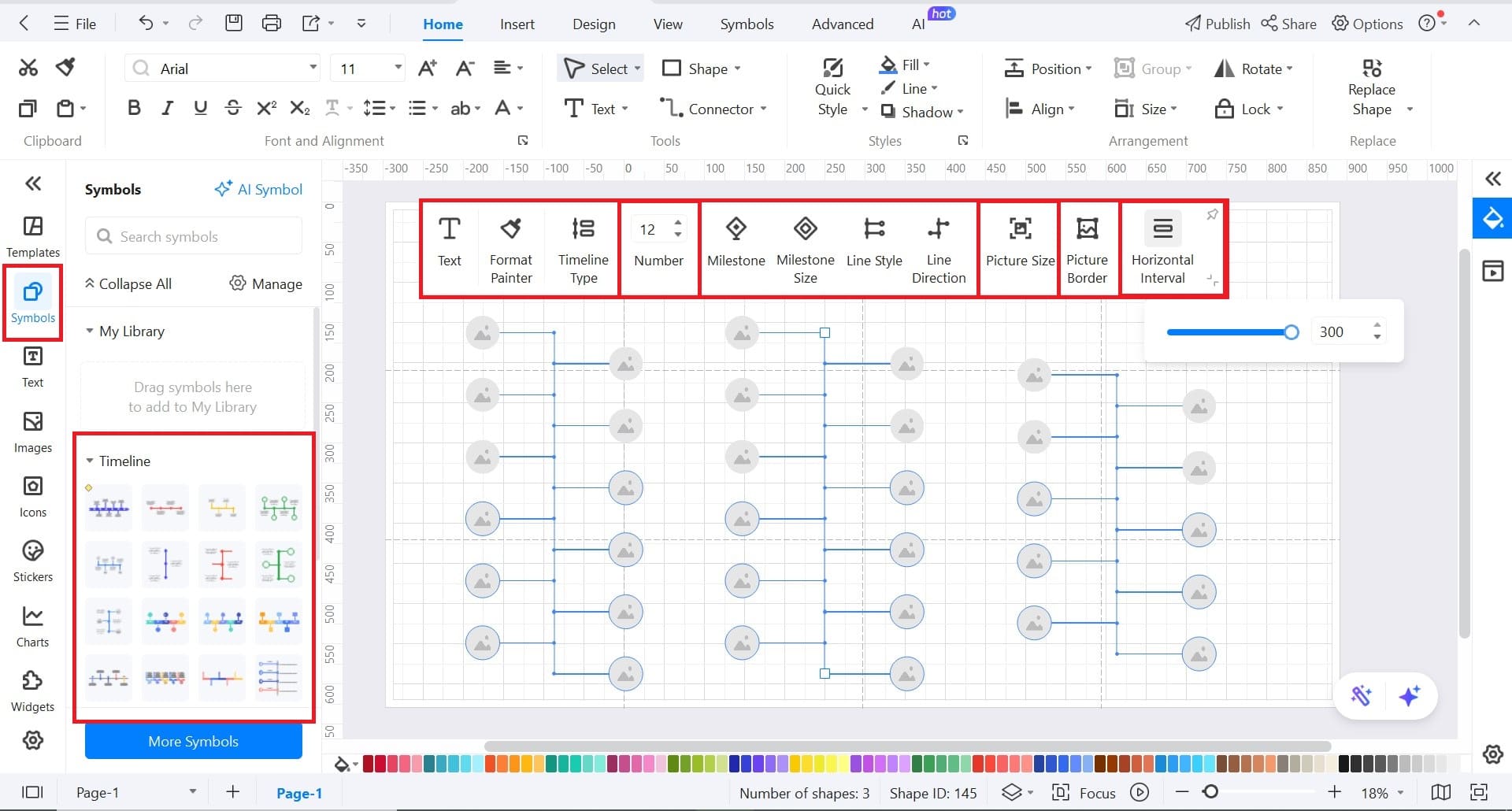Collapse the My Library section
This screenshot has height=811, width=1512.
(x=90, y=331)
